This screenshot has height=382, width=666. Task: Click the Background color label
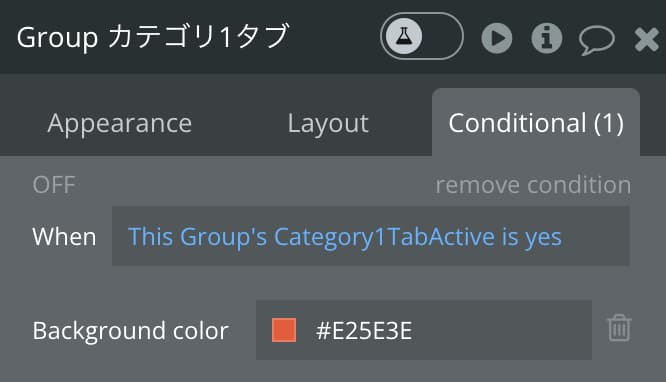(x=131, y=331)
